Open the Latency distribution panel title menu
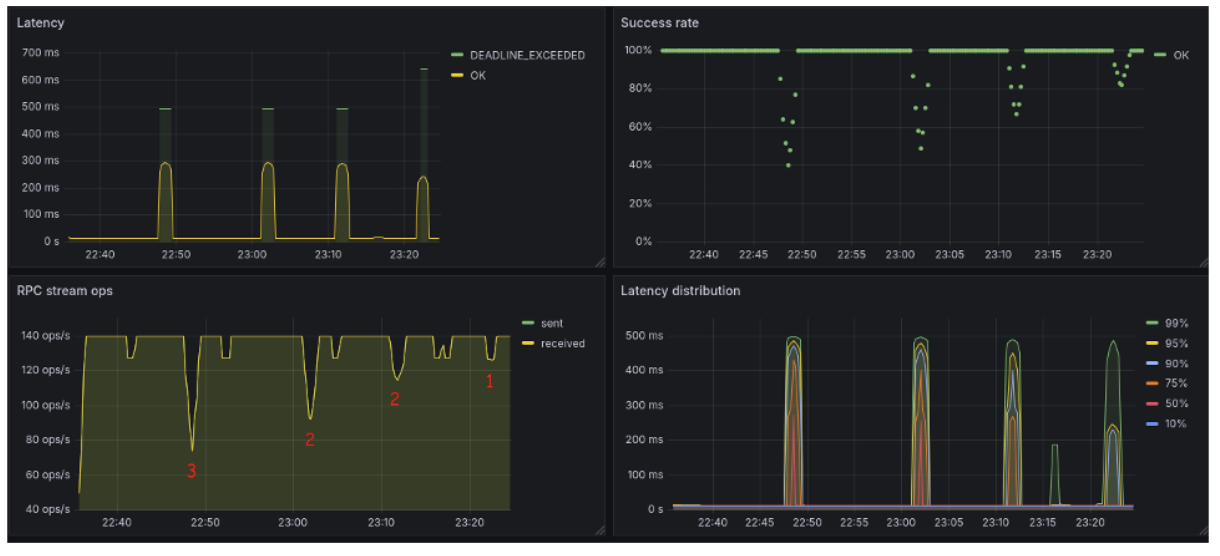1220x556 pixels. click(681, 291)
